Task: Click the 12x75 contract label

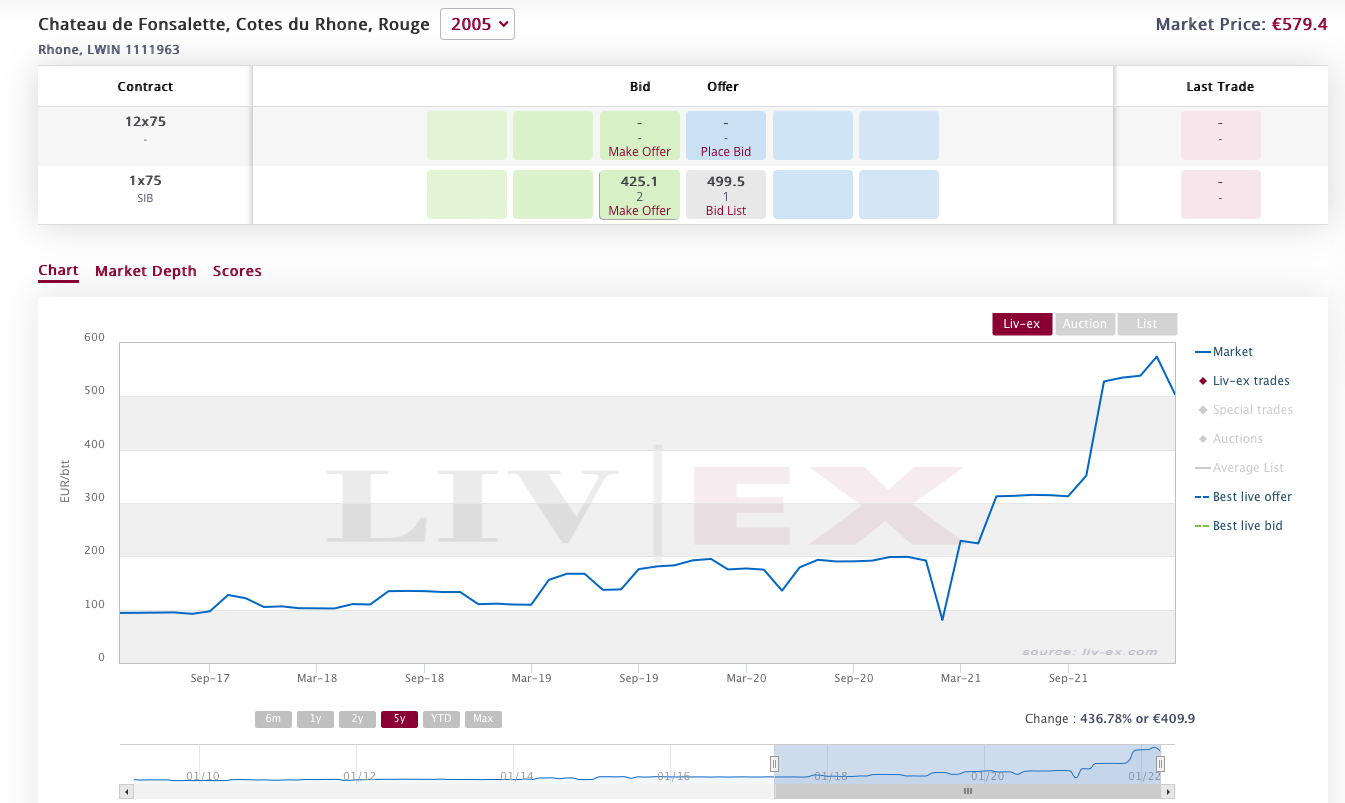Action: click(x=145, y=122)
